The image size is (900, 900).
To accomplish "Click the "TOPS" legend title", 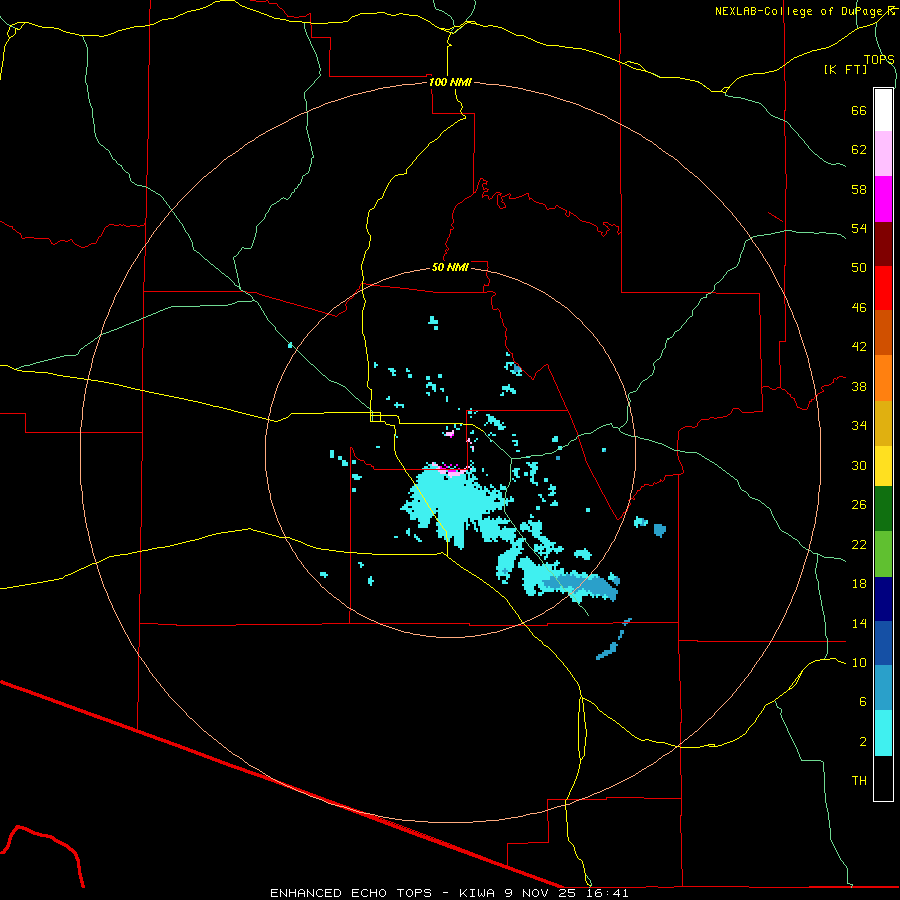I will [x=879, y=59].
